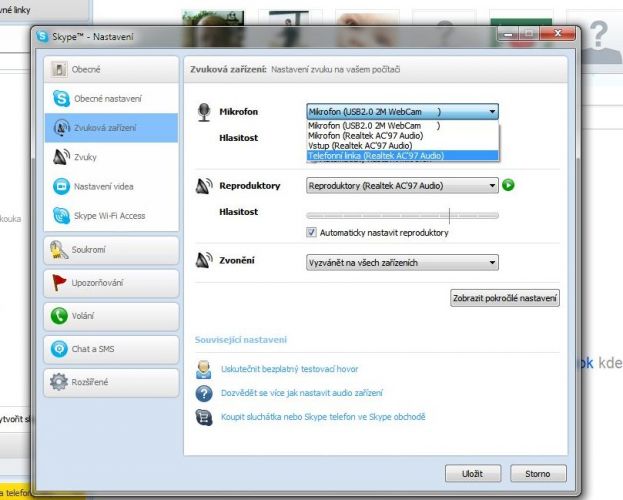The image size is (623, 500).
Task: Choose Mikrofon (USB2.0 2M WebCam) list option
Action: [x=402, y=126]
